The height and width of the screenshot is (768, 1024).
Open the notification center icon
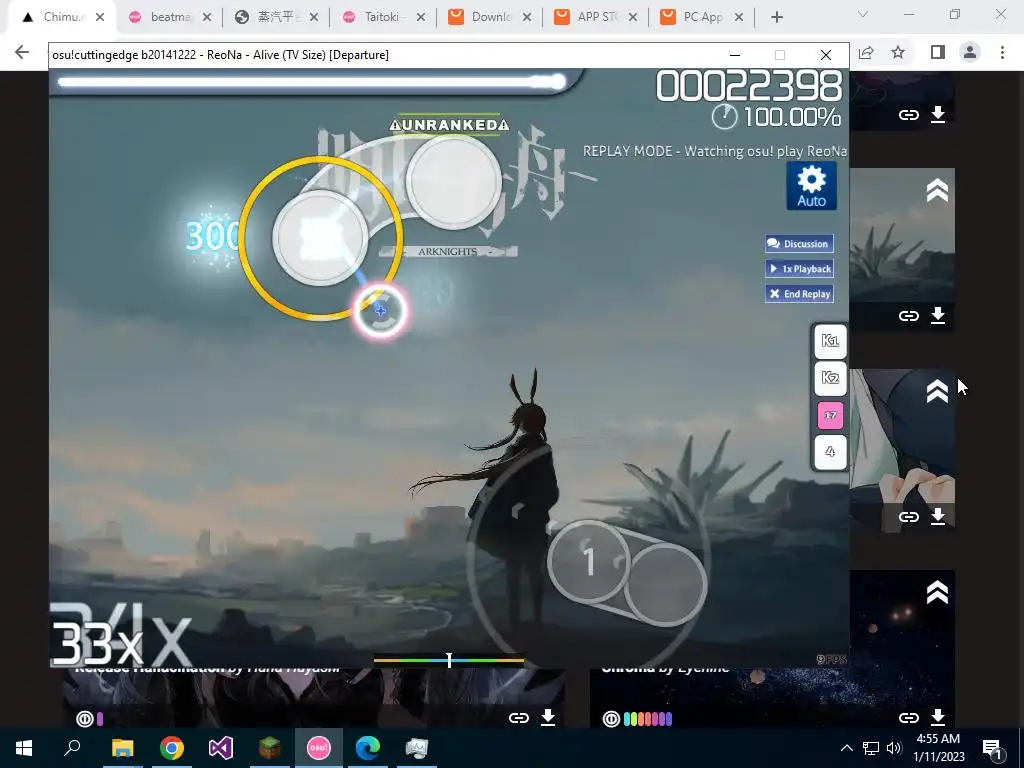coord(991,748)
